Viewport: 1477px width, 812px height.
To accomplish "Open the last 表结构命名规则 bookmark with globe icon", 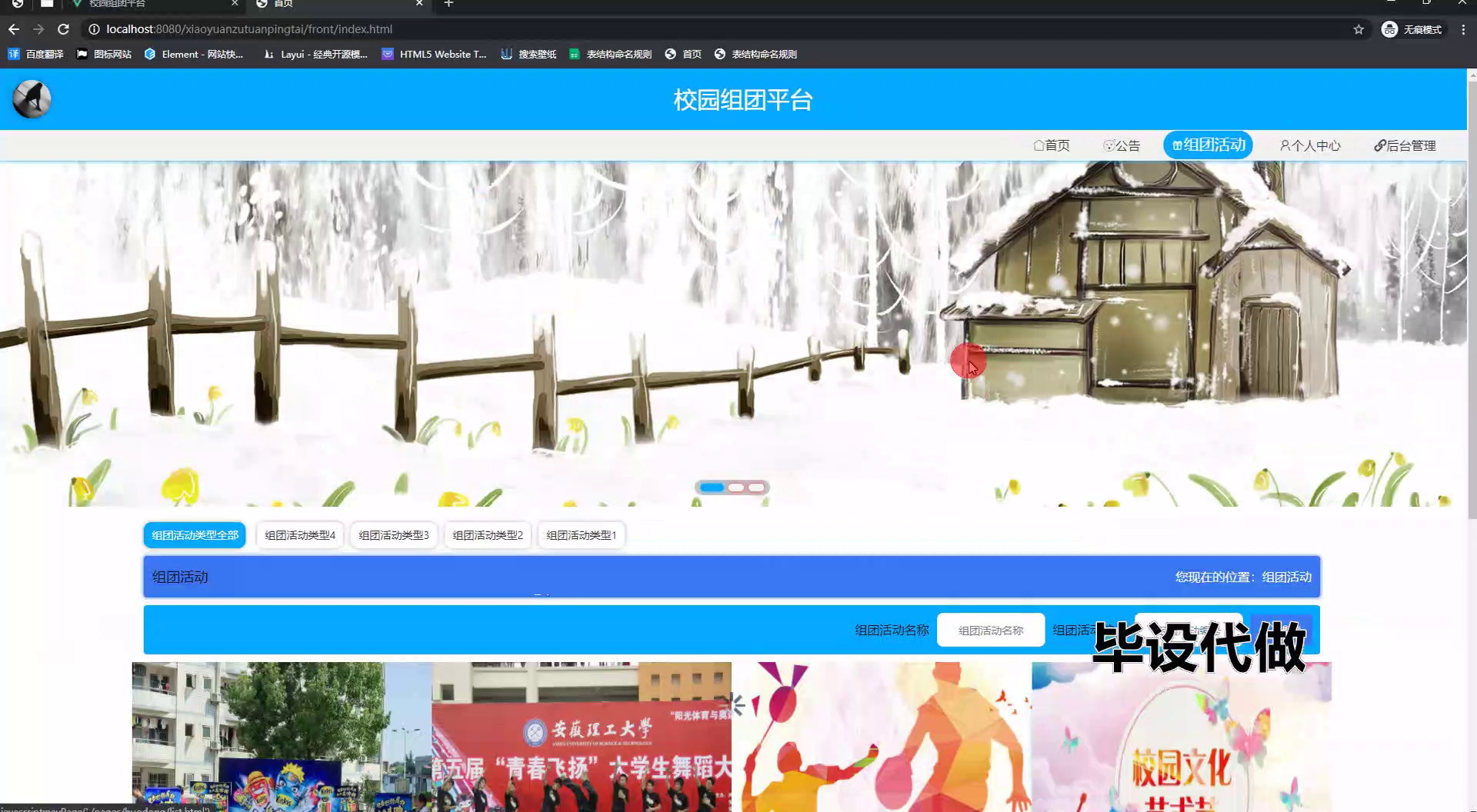I will coord(755,54).
